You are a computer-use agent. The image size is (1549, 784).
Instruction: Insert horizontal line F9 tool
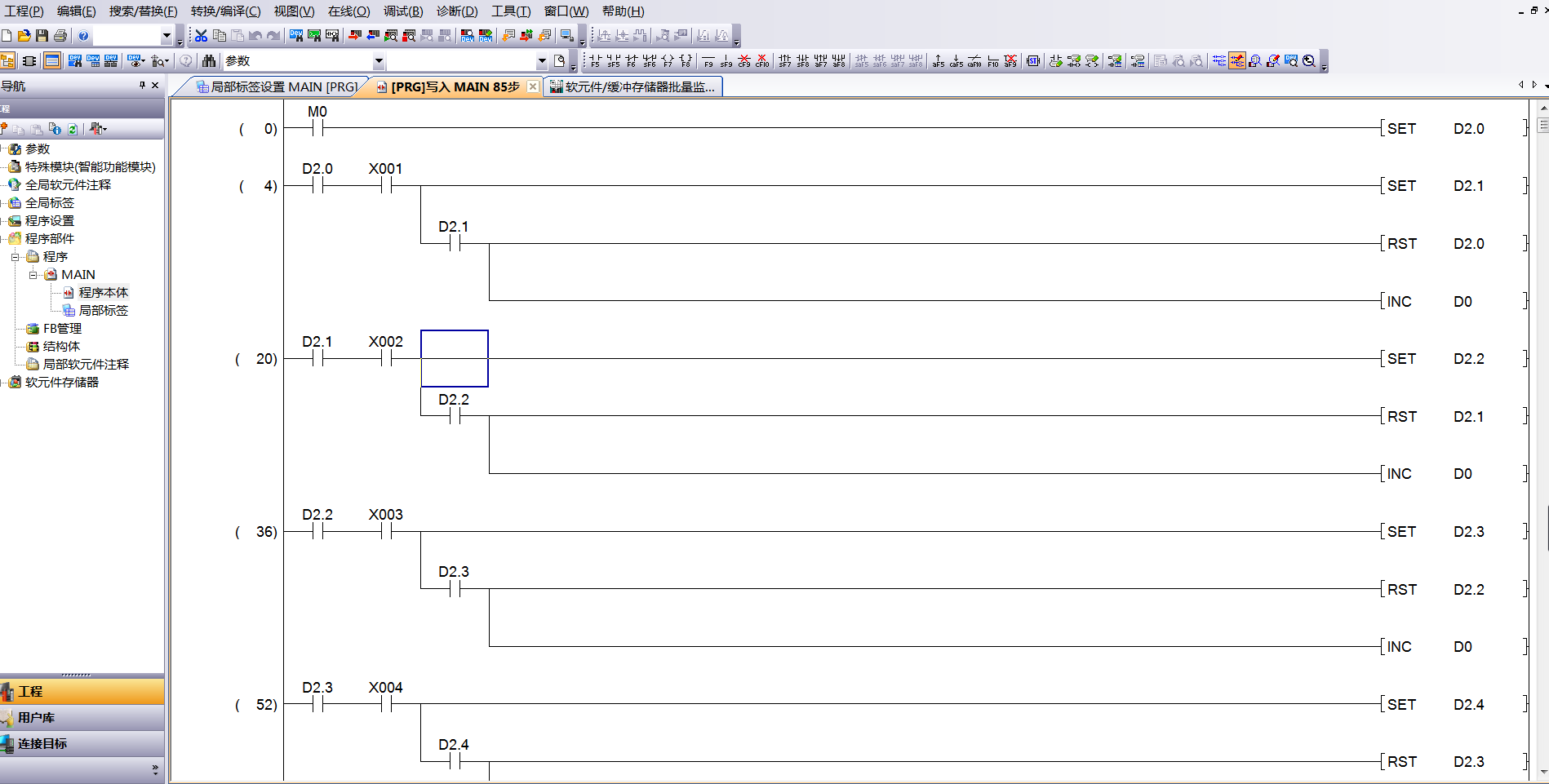[x=708, y=61]
